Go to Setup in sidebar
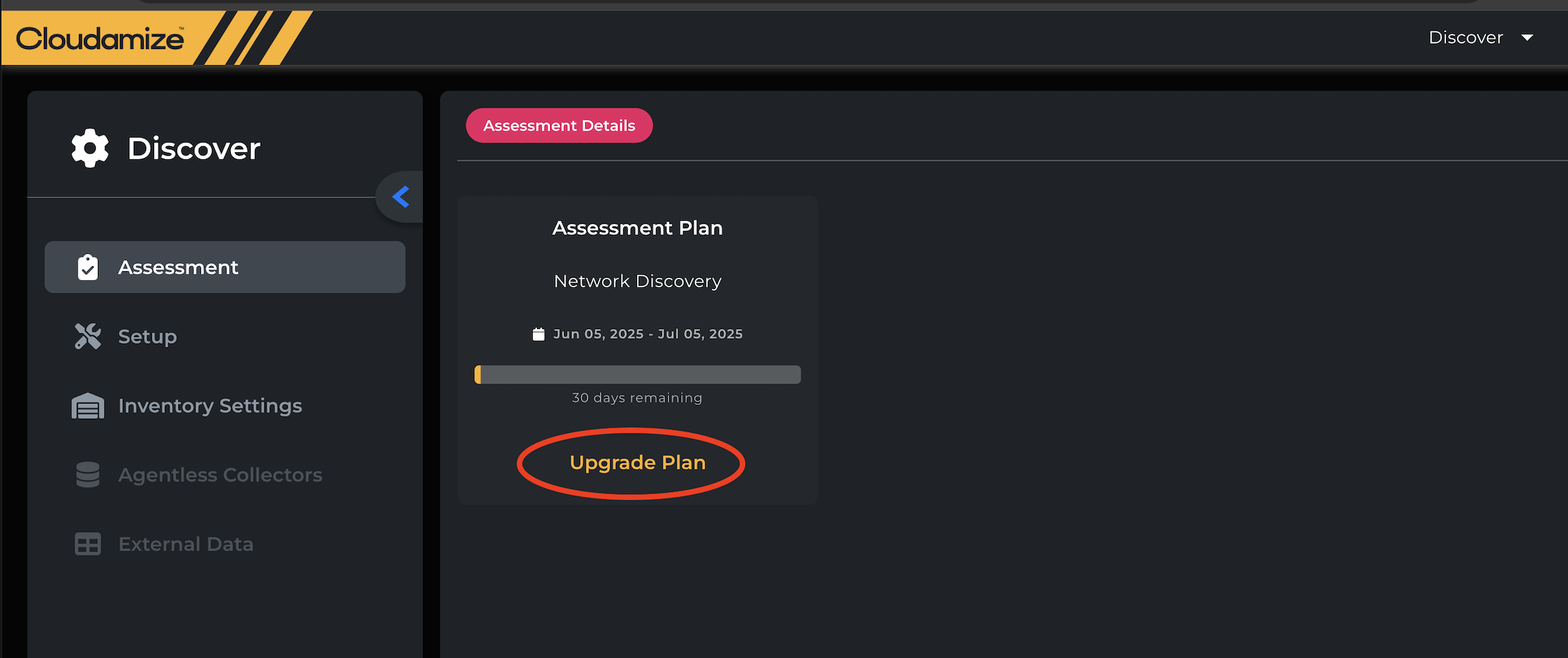This screenshot has width=1568, height=658. (148, 336)
